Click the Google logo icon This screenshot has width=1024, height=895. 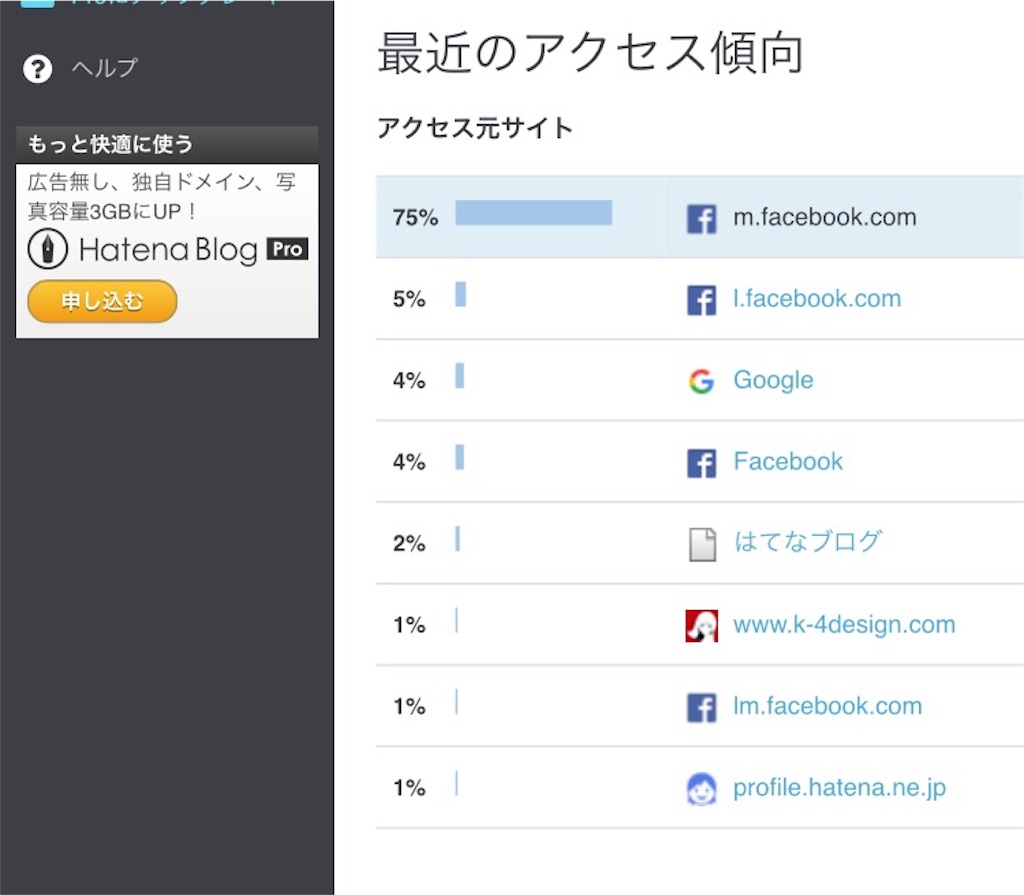pyautogui.click(x=701, y=381)
